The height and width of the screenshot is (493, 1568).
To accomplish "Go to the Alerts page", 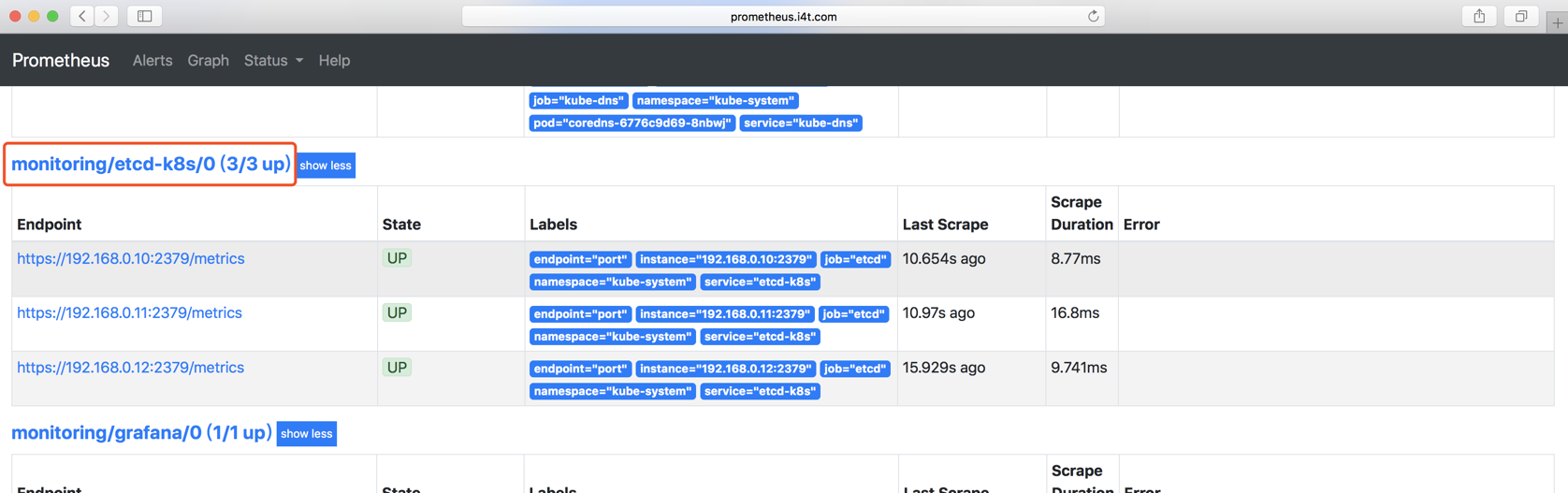I will (152, 60).
